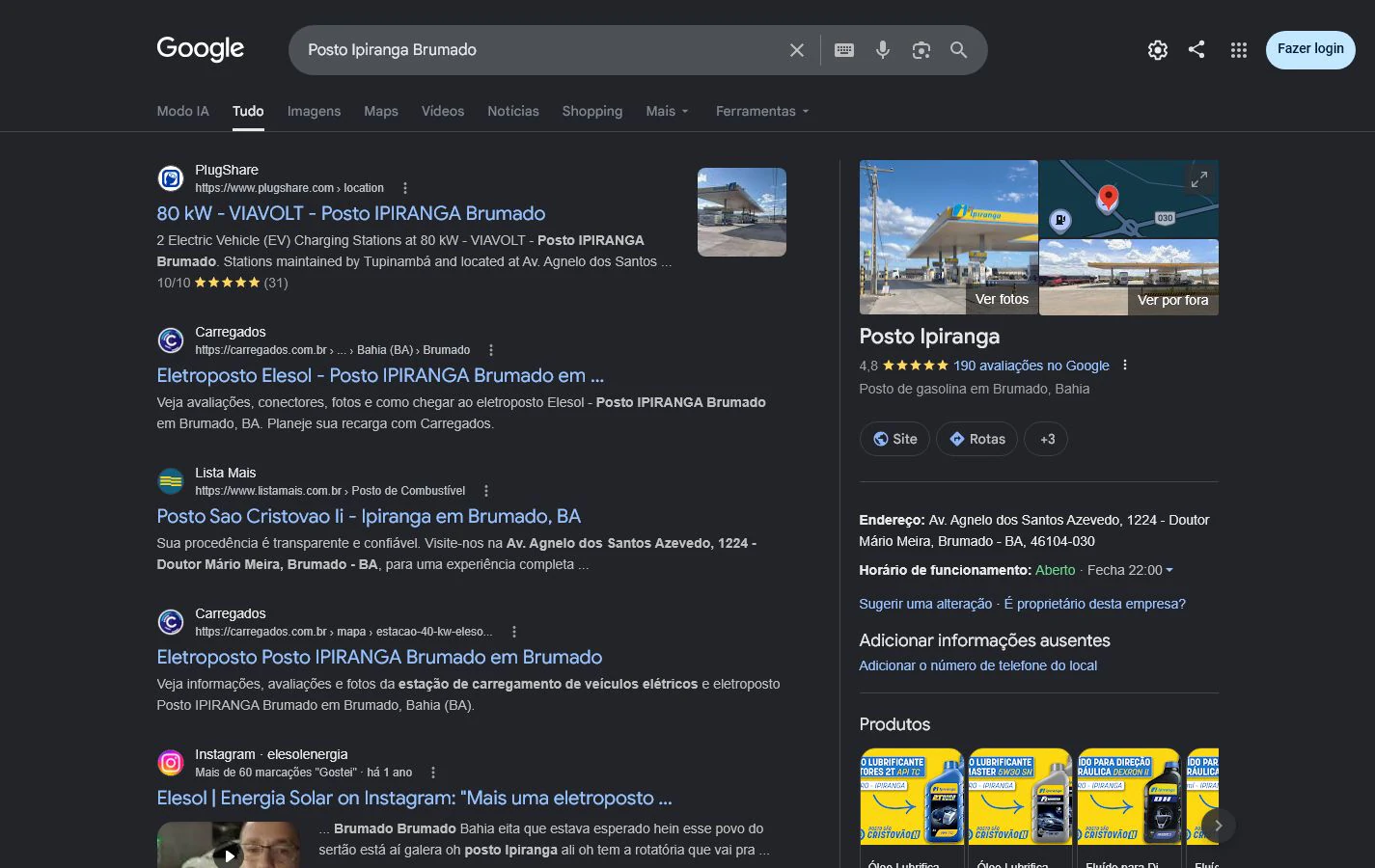Click the red map pin marker
1375x868 pixels.
(x=1109, y=199)
